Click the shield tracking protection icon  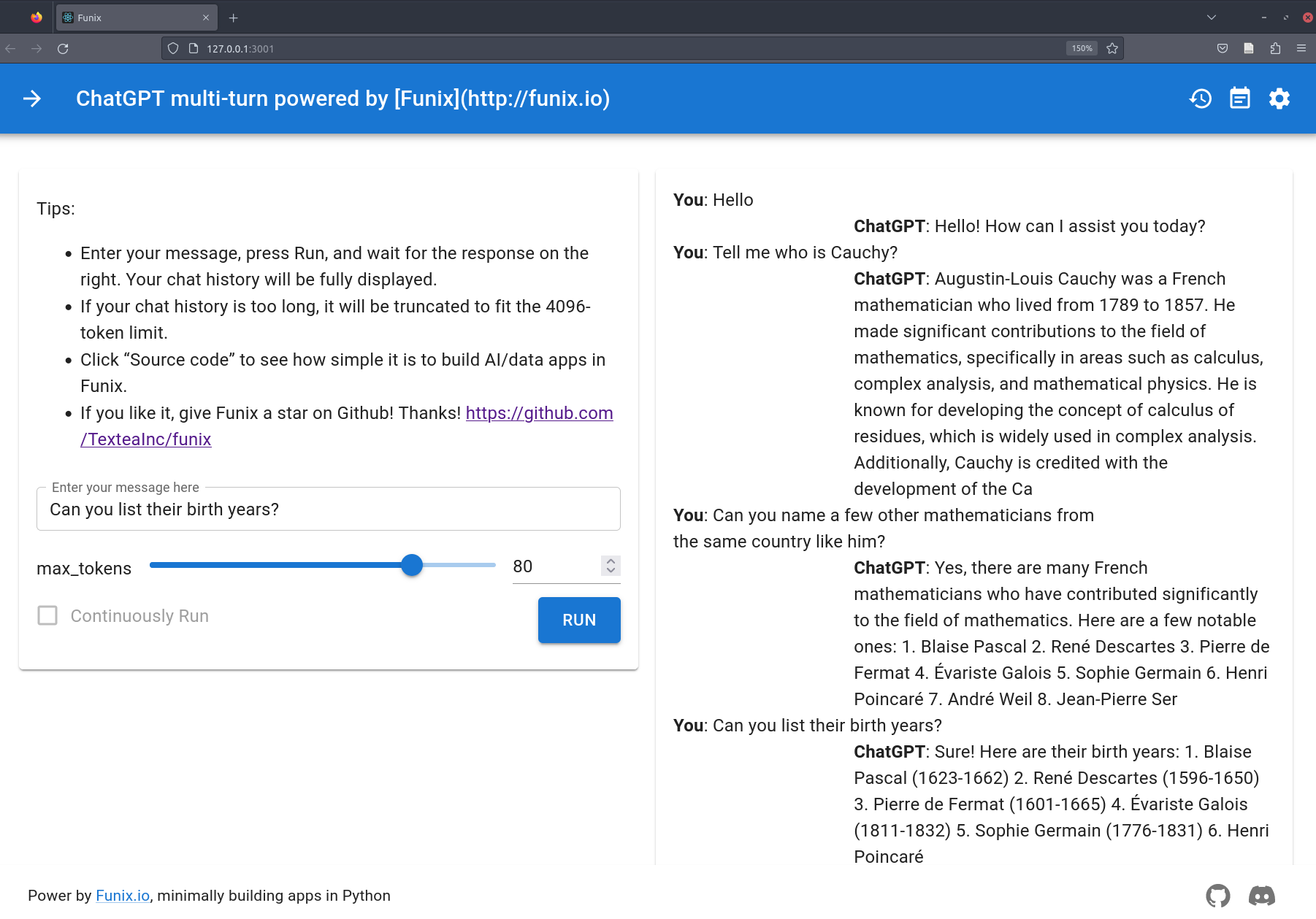[x=173, y=49]
